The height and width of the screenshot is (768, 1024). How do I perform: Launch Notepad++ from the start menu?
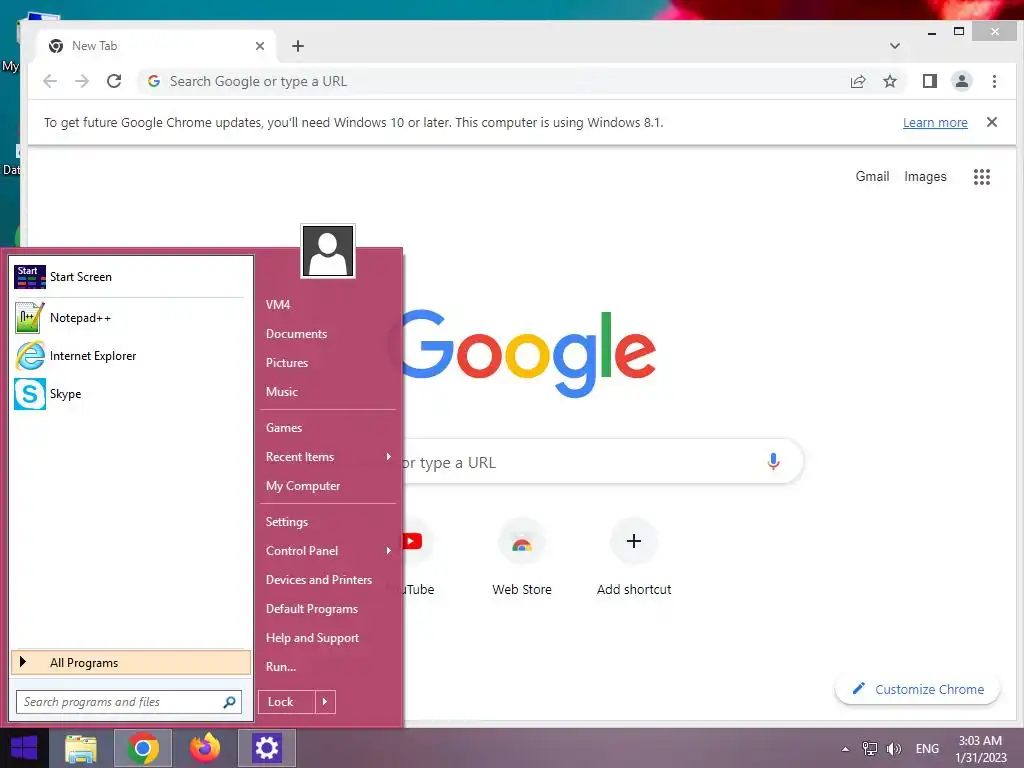129,318
